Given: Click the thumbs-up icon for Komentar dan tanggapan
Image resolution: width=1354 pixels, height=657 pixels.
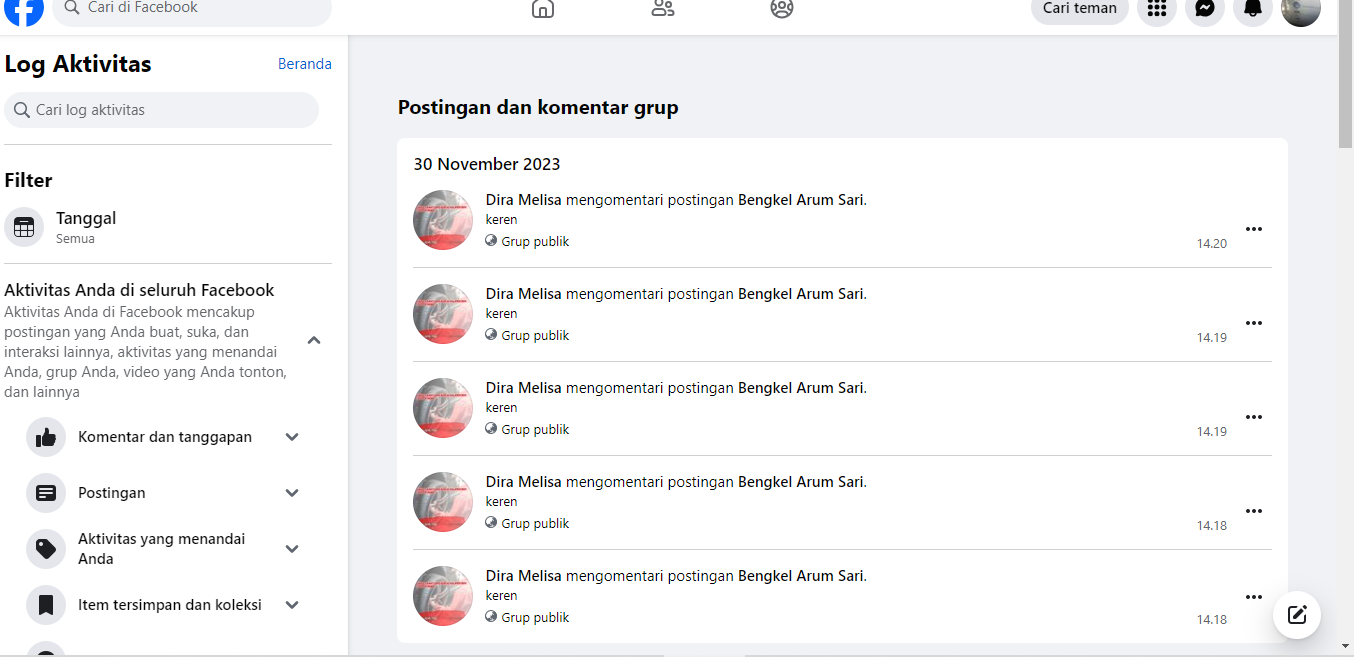Looking at the screenshot, I should 46,437.
